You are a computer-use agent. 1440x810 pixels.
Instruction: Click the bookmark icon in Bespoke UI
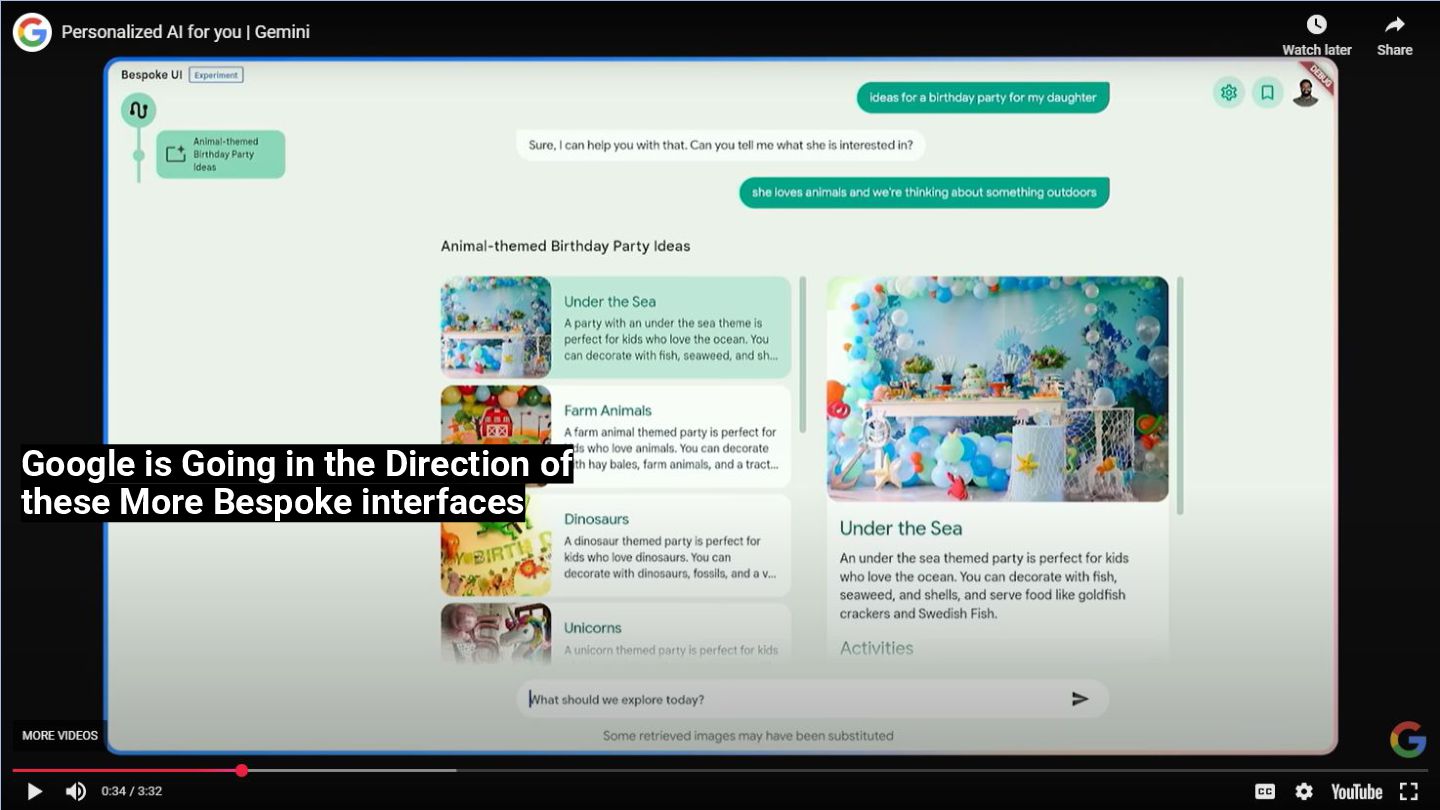pos(1267,93)
